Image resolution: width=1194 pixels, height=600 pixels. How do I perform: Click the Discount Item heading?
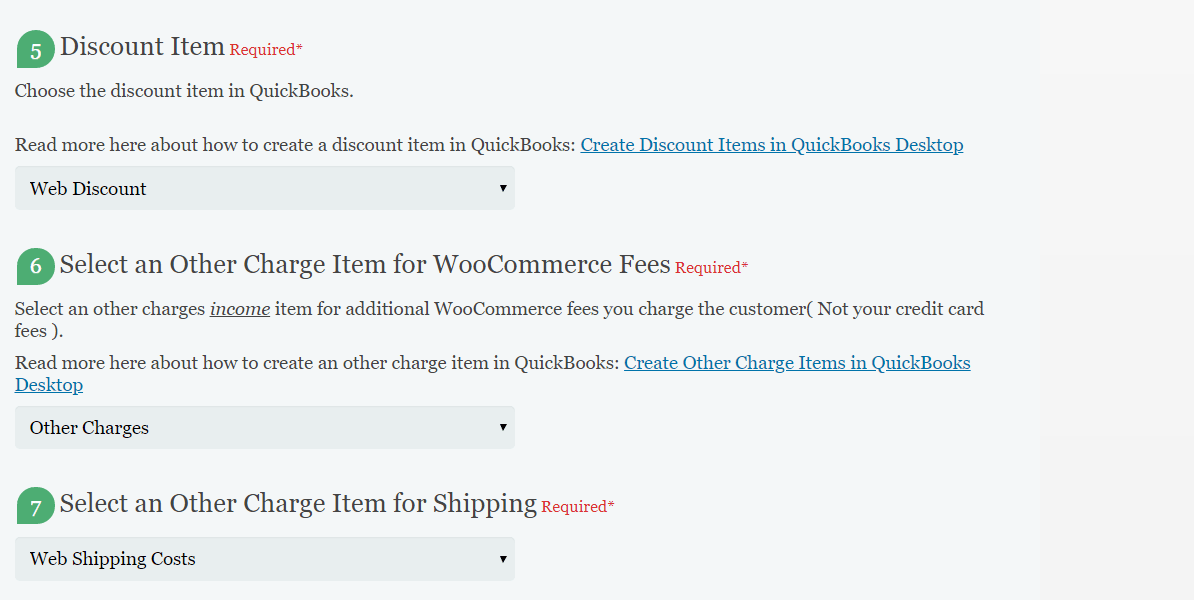point(142,46)
